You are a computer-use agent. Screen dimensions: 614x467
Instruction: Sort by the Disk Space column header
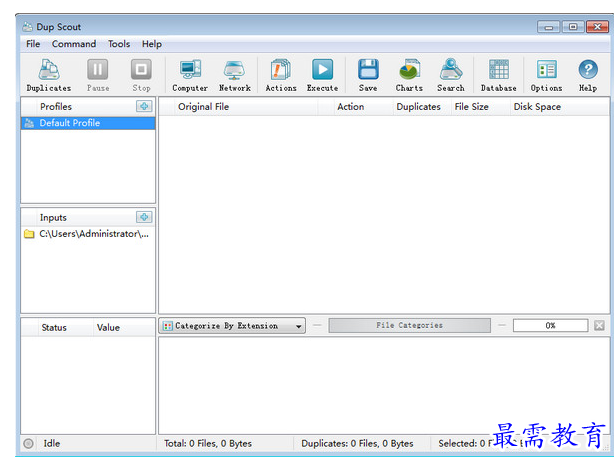(x=537, y=106)
